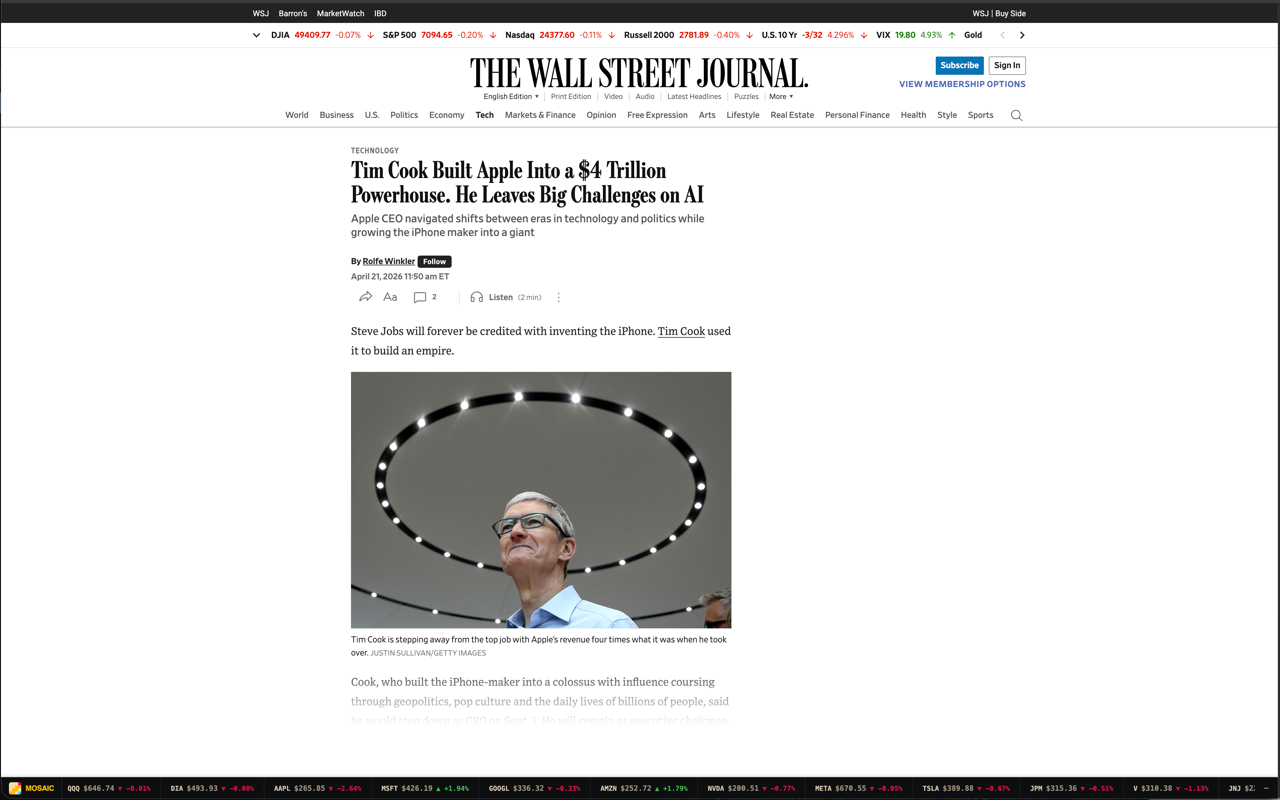Open the MarketWatch link in top bar

(x=340, y=14)
